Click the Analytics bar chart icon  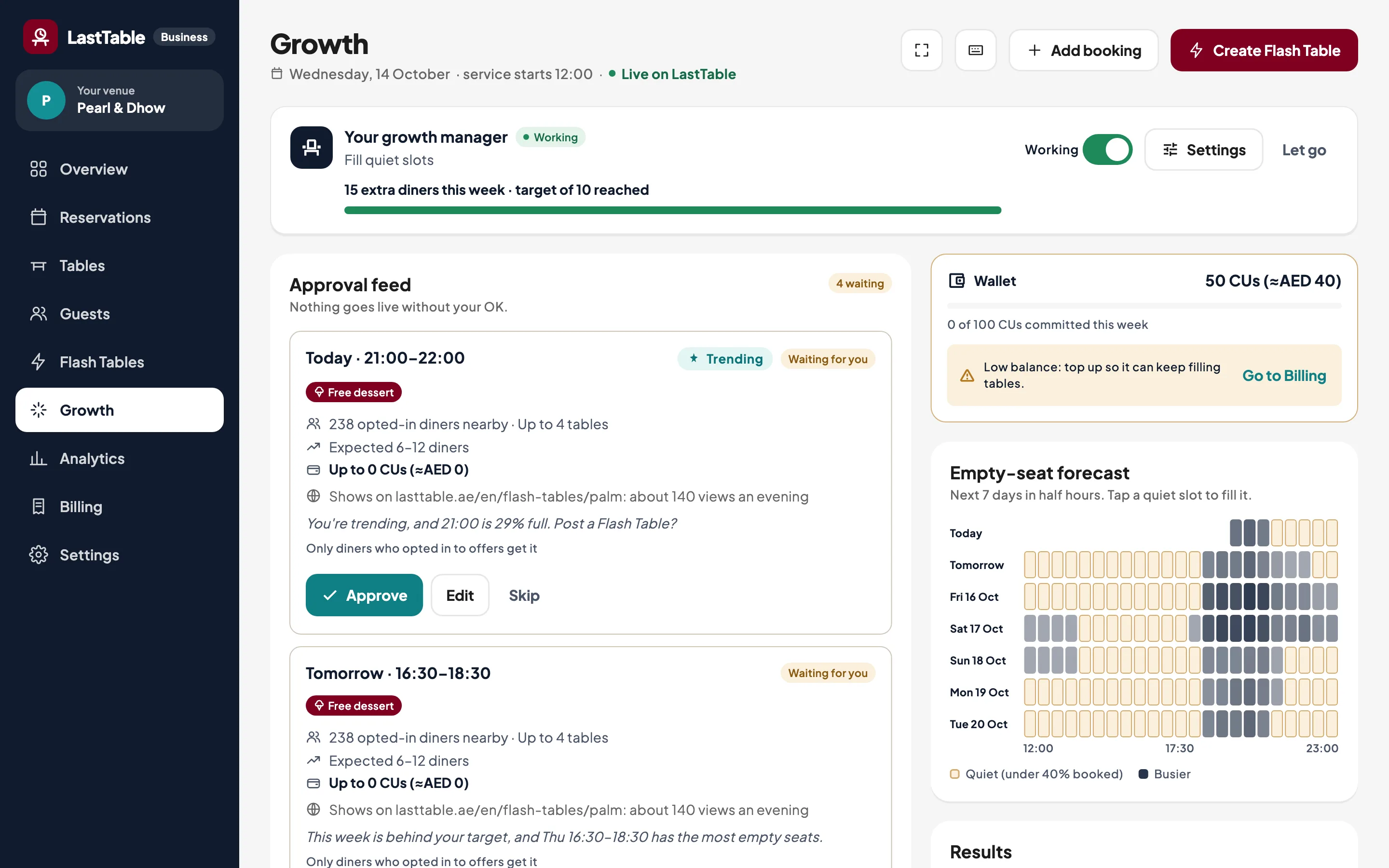coord(39,458)
